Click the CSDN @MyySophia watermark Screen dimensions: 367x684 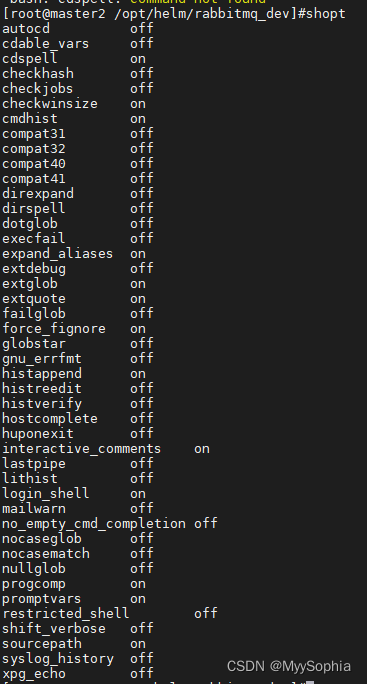[288, 666]
